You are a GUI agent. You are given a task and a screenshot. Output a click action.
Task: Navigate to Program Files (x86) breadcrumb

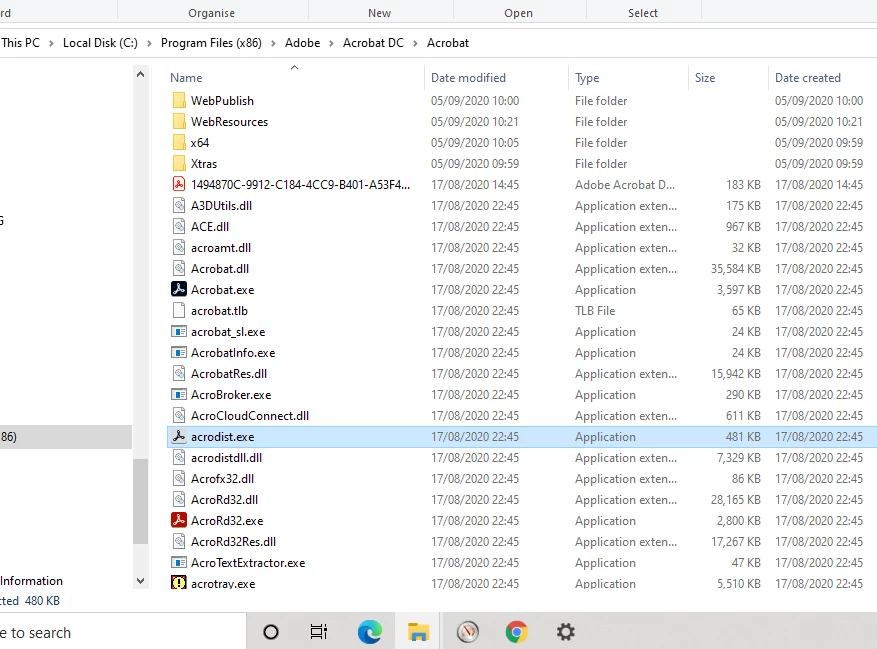point(211,43)
